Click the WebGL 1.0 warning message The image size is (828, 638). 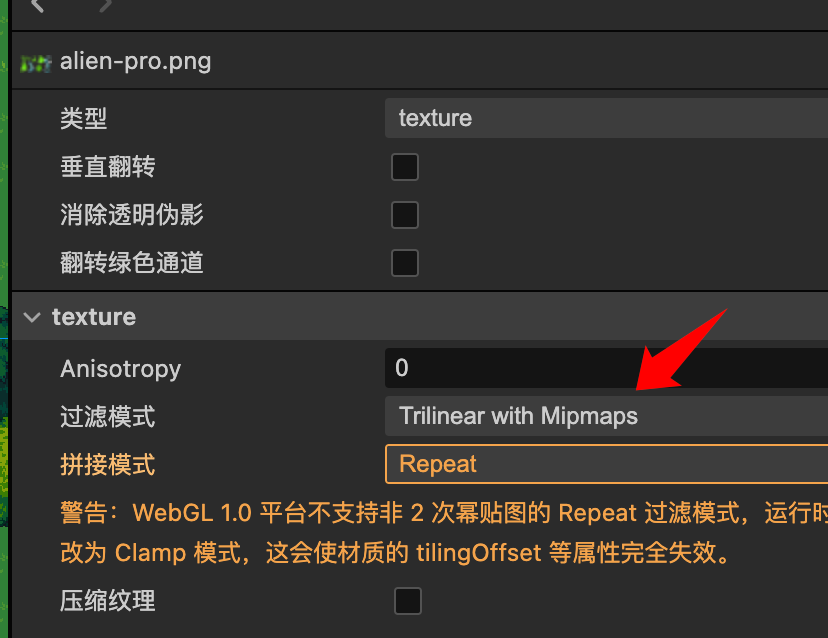(x=444, y=533)
